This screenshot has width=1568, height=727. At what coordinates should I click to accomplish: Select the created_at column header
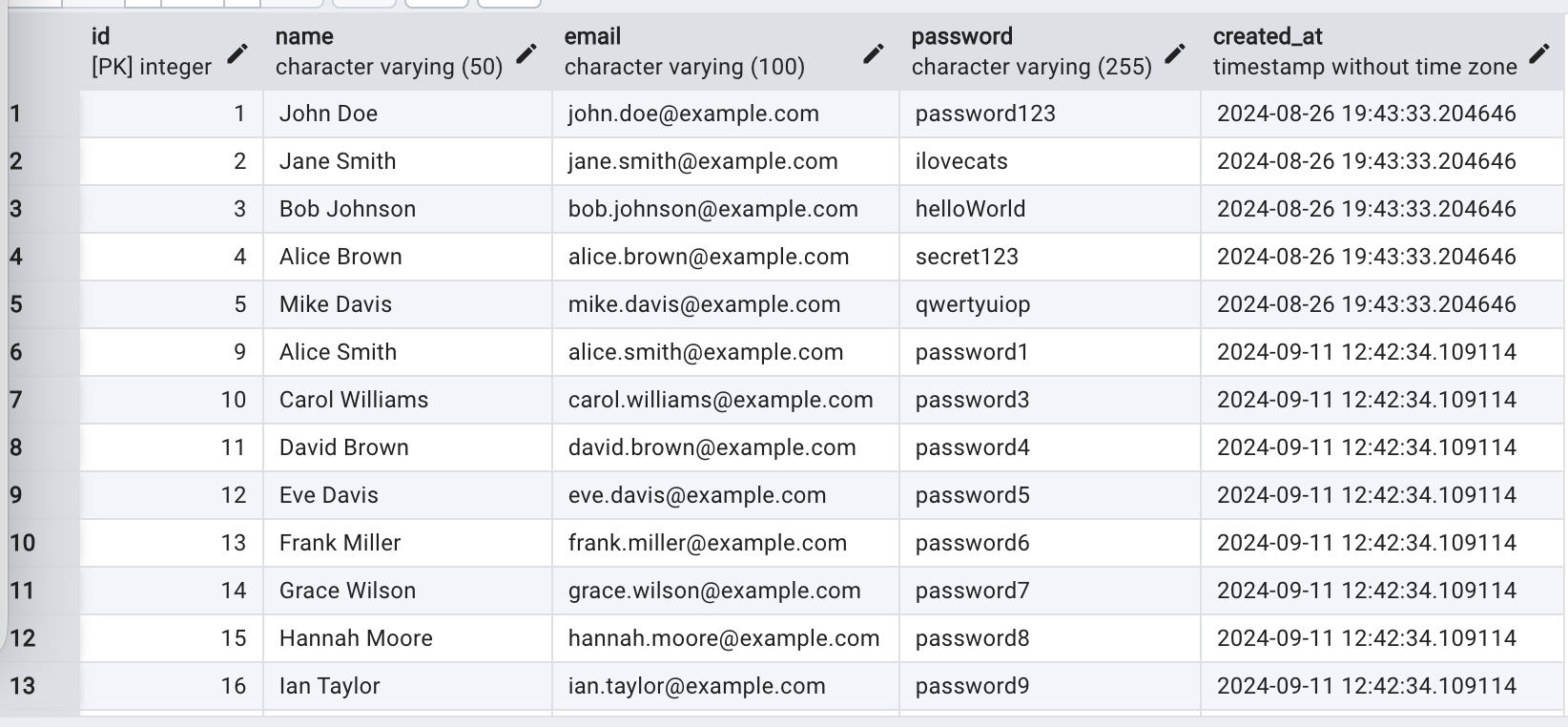click(x=1364, y=52)
